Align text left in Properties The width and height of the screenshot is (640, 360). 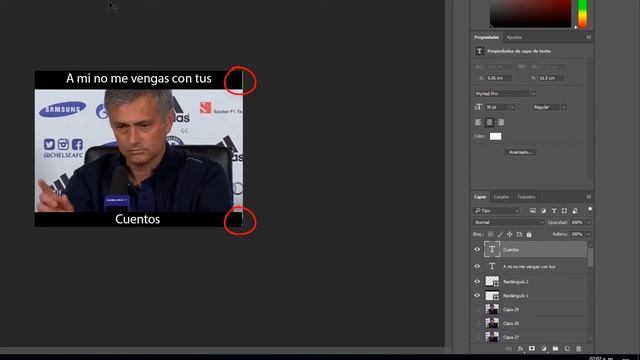tap(478, 122)
